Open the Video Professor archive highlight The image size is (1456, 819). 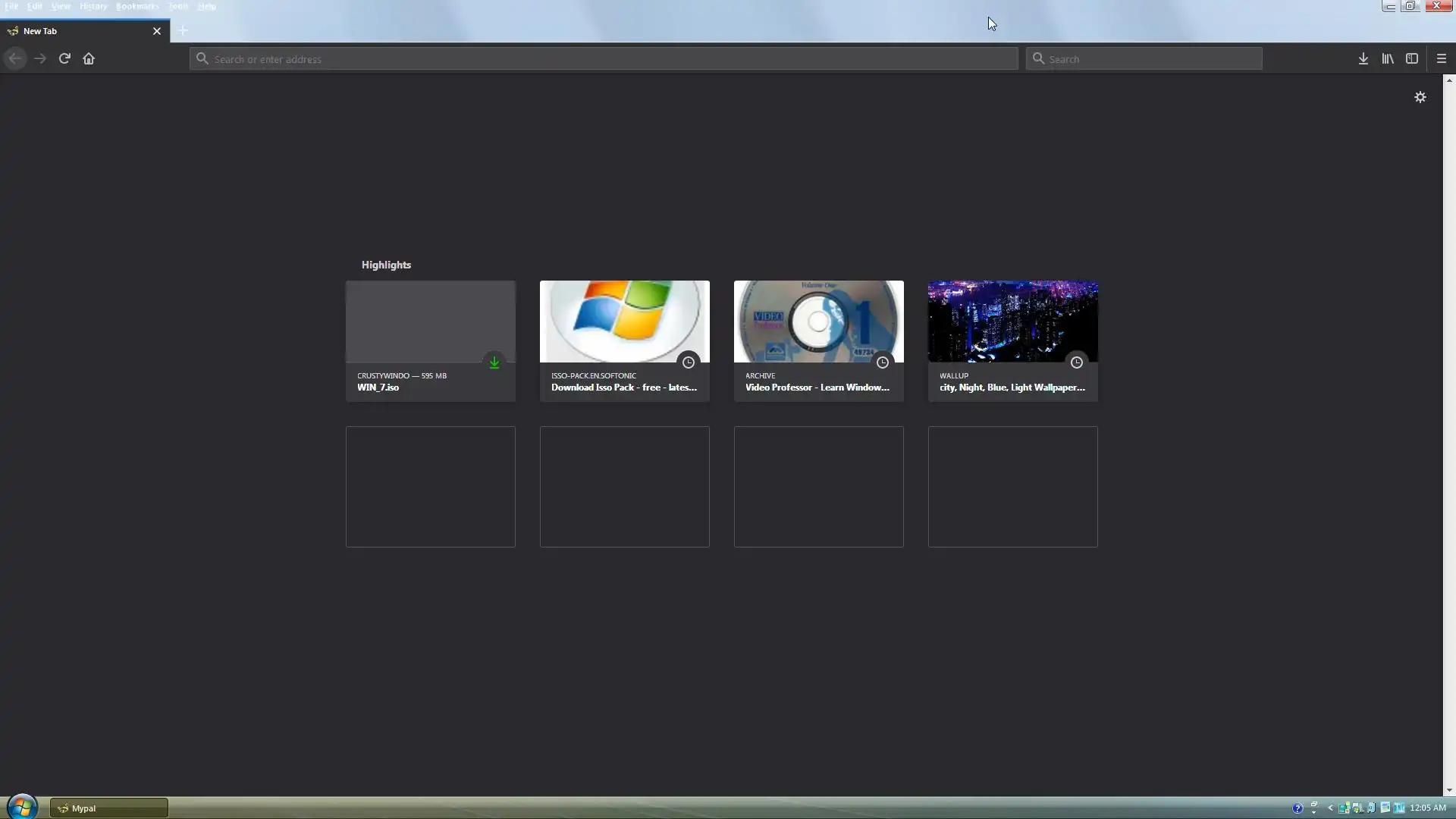coord(818,340)
